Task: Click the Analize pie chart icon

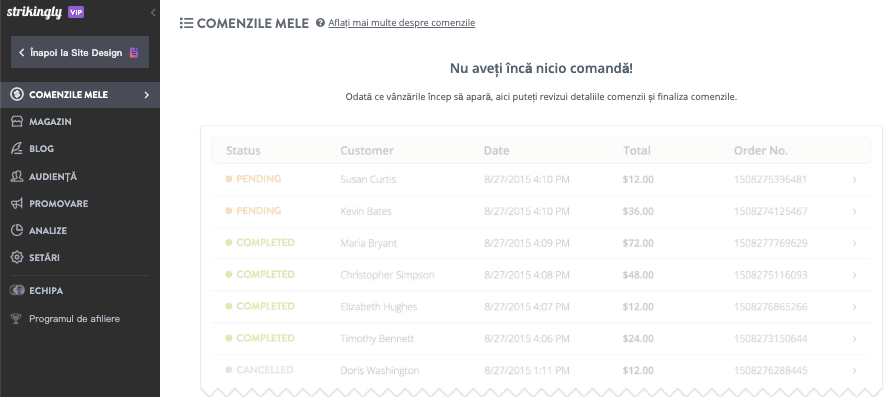Action: coord(17,231)
